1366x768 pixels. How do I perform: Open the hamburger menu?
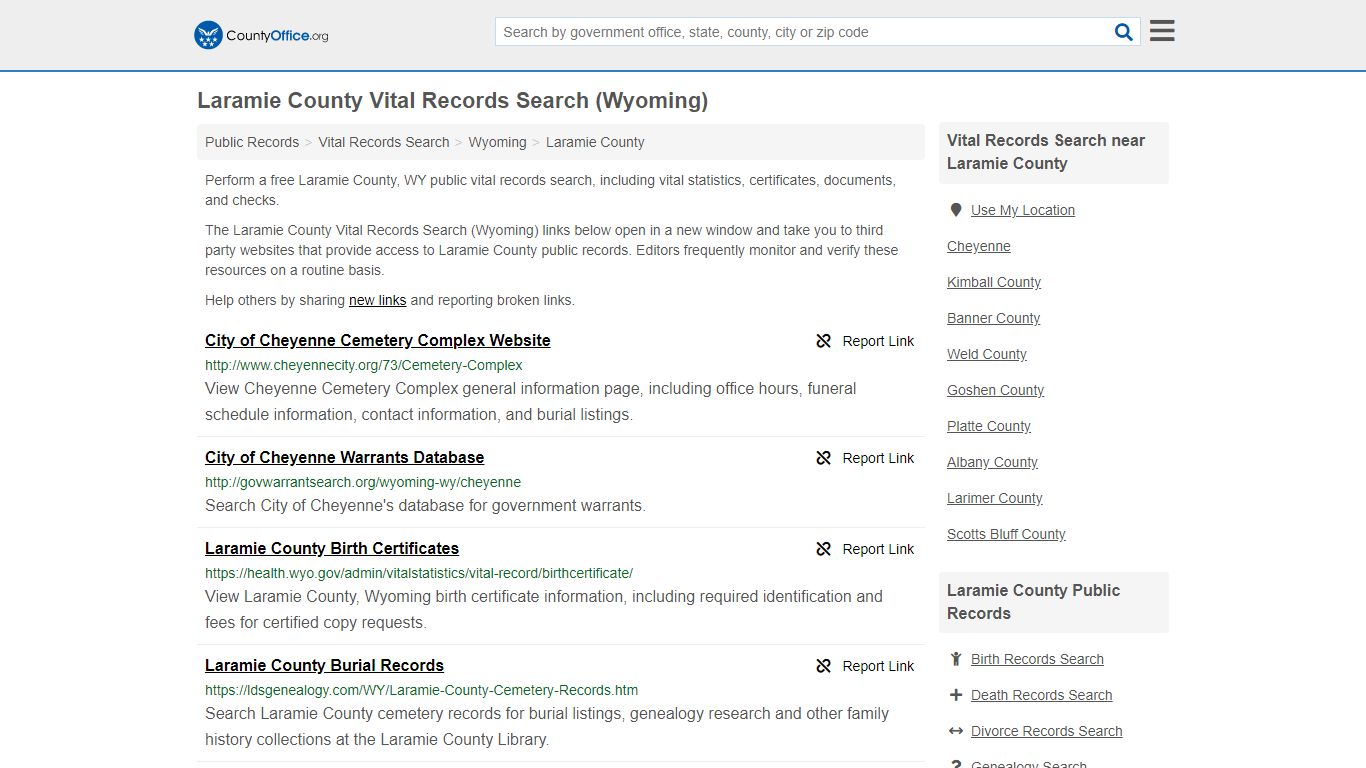[1162, 31]
